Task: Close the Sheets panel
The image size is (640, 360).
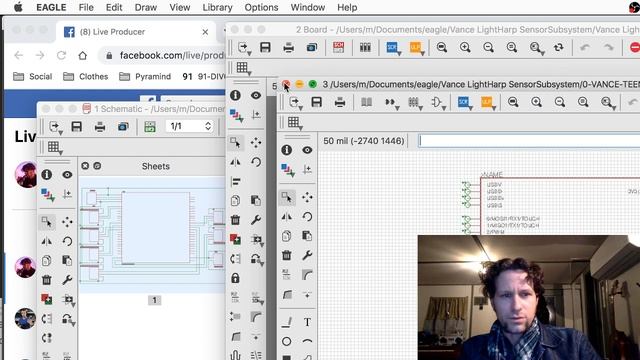Action: [85, 166]
